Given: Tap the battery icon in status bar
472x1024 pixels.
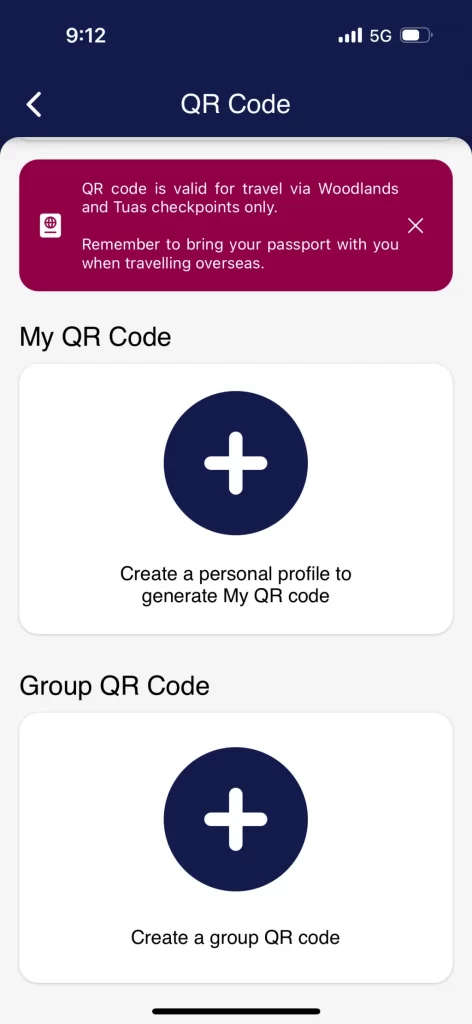Looking at the screenshot, I should point(417,35).
